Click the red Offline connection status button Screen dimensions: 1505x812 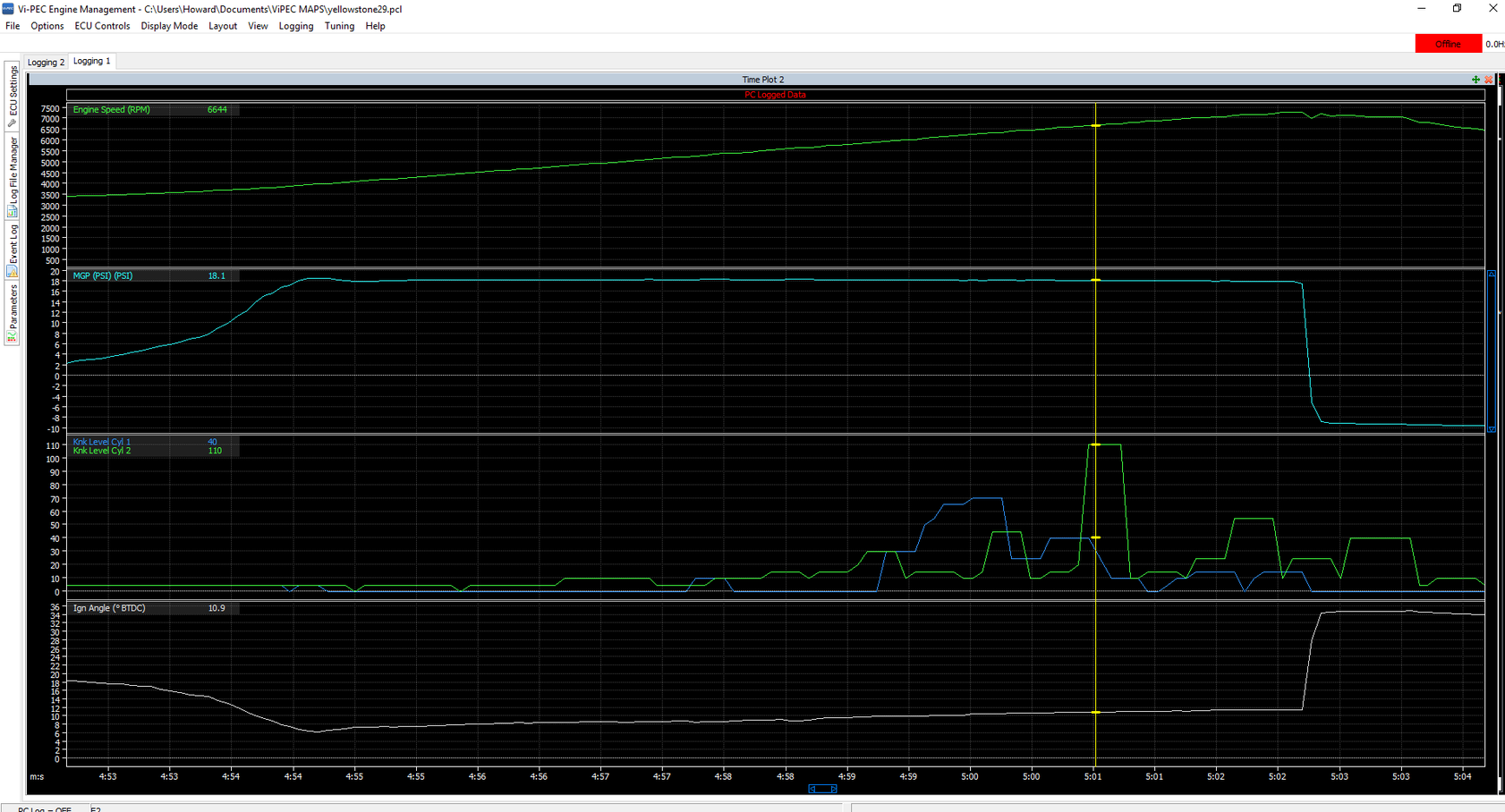1447,44
